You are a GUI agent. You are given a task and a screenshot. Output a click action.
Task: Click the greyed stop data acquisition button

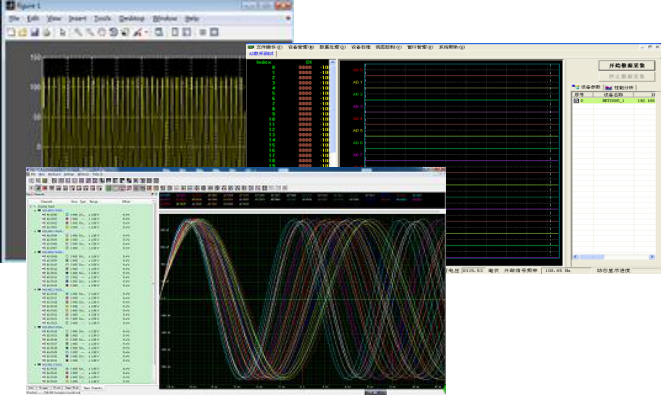626,76
